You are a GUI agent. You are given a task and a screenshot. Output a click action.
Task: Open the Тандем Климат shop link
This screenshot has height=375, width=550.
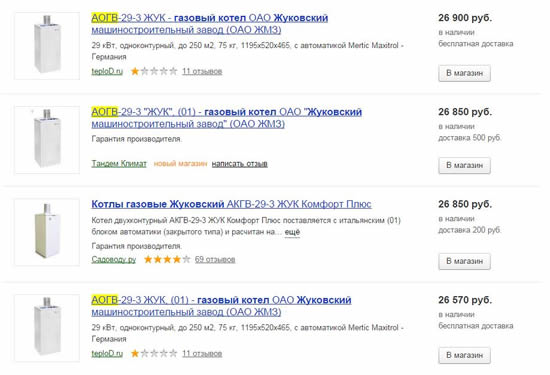[x=119, y=163]
